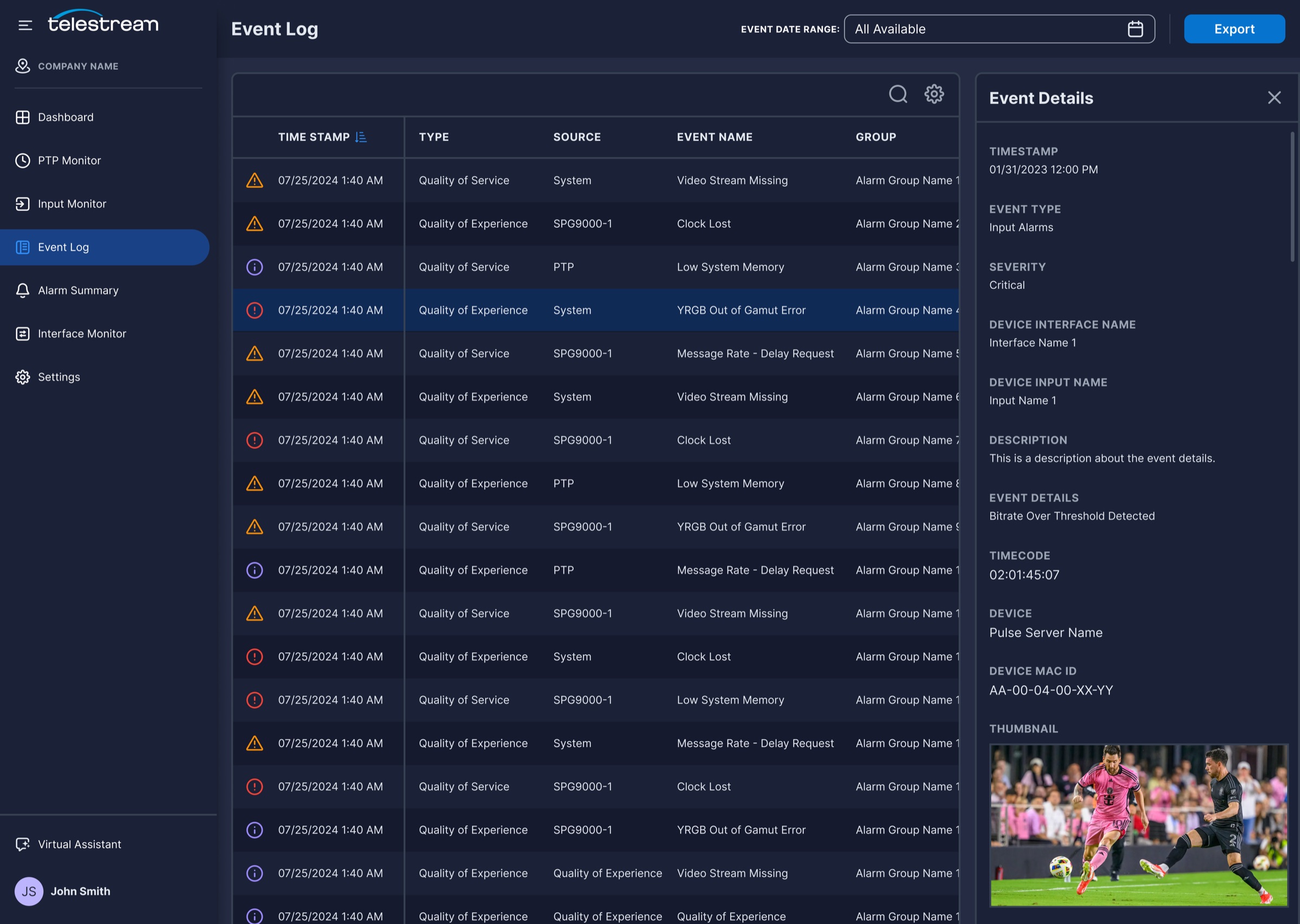The height and width of the screenshot is (924, 1300).
Task: Open the table search magnifier icon
Action: click(898, 94)
